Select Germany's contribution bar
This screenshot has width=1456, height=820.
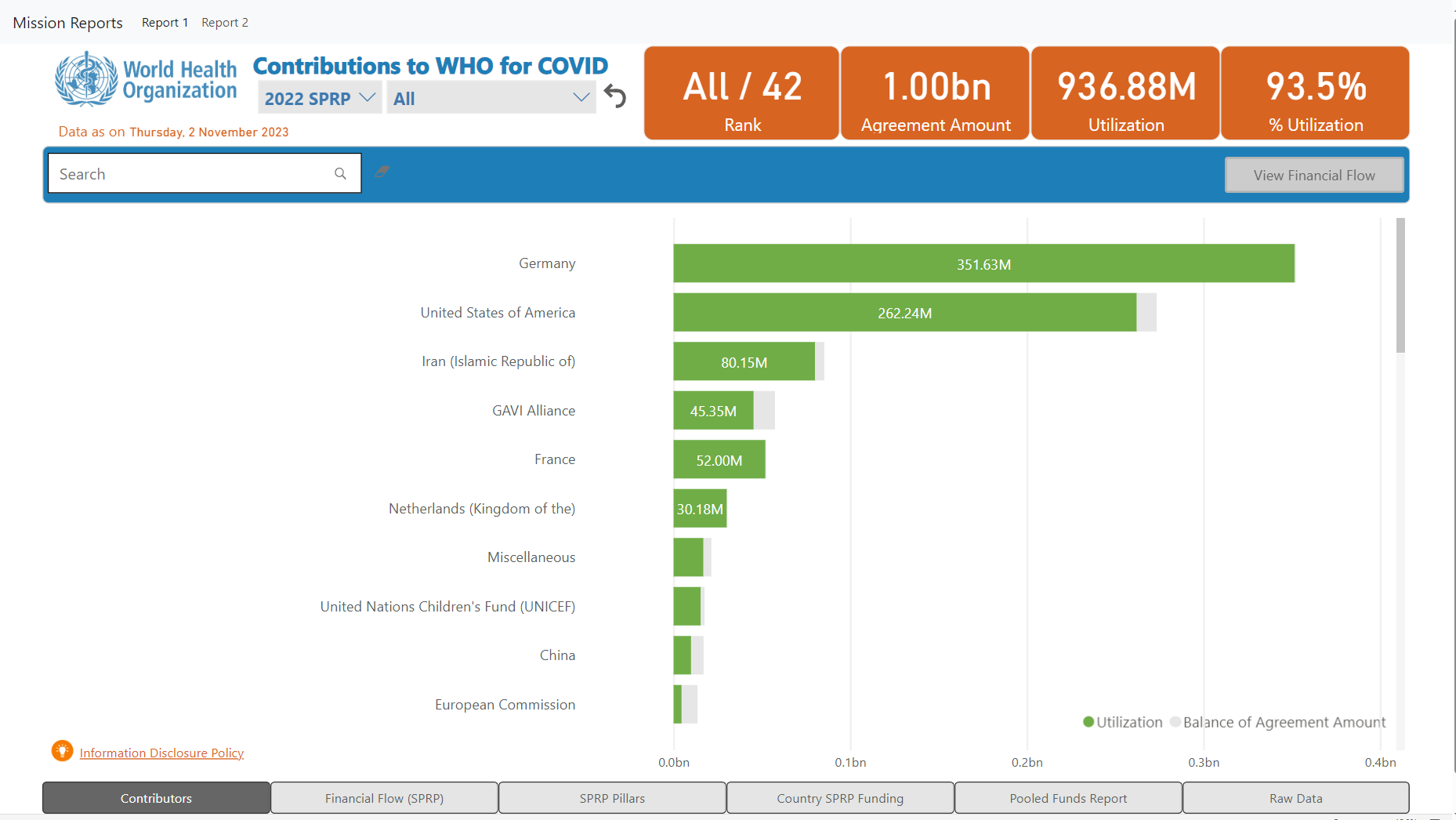(983, 263)
